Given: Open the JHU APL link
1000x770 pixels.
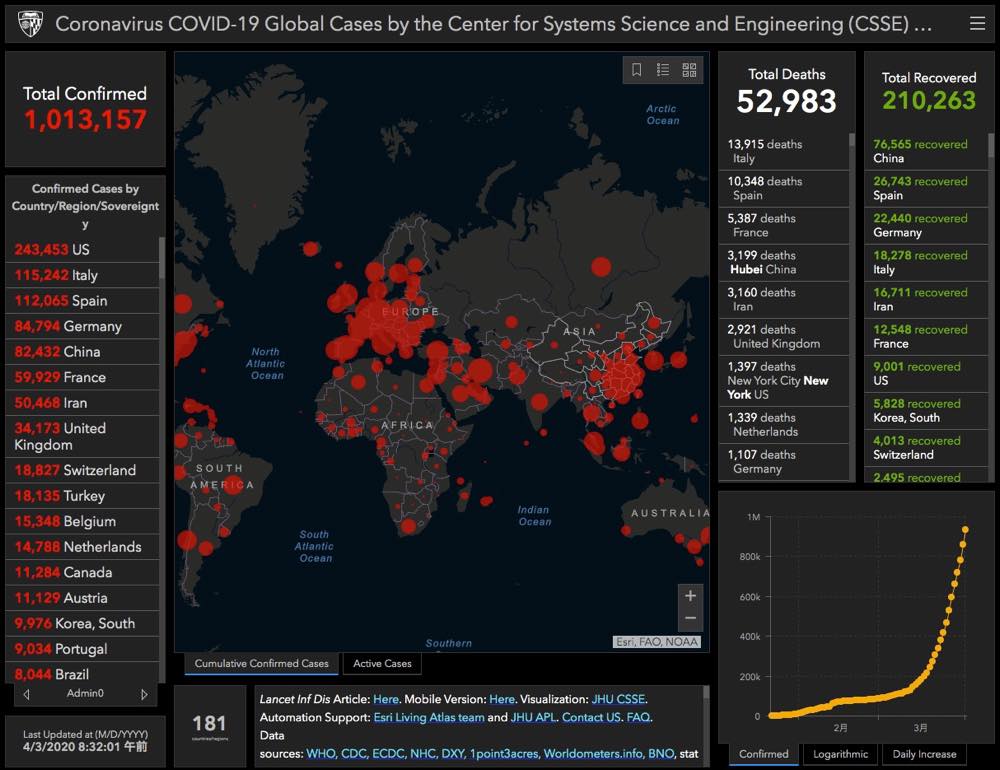Looking at the screenshot, I should 533,717.
